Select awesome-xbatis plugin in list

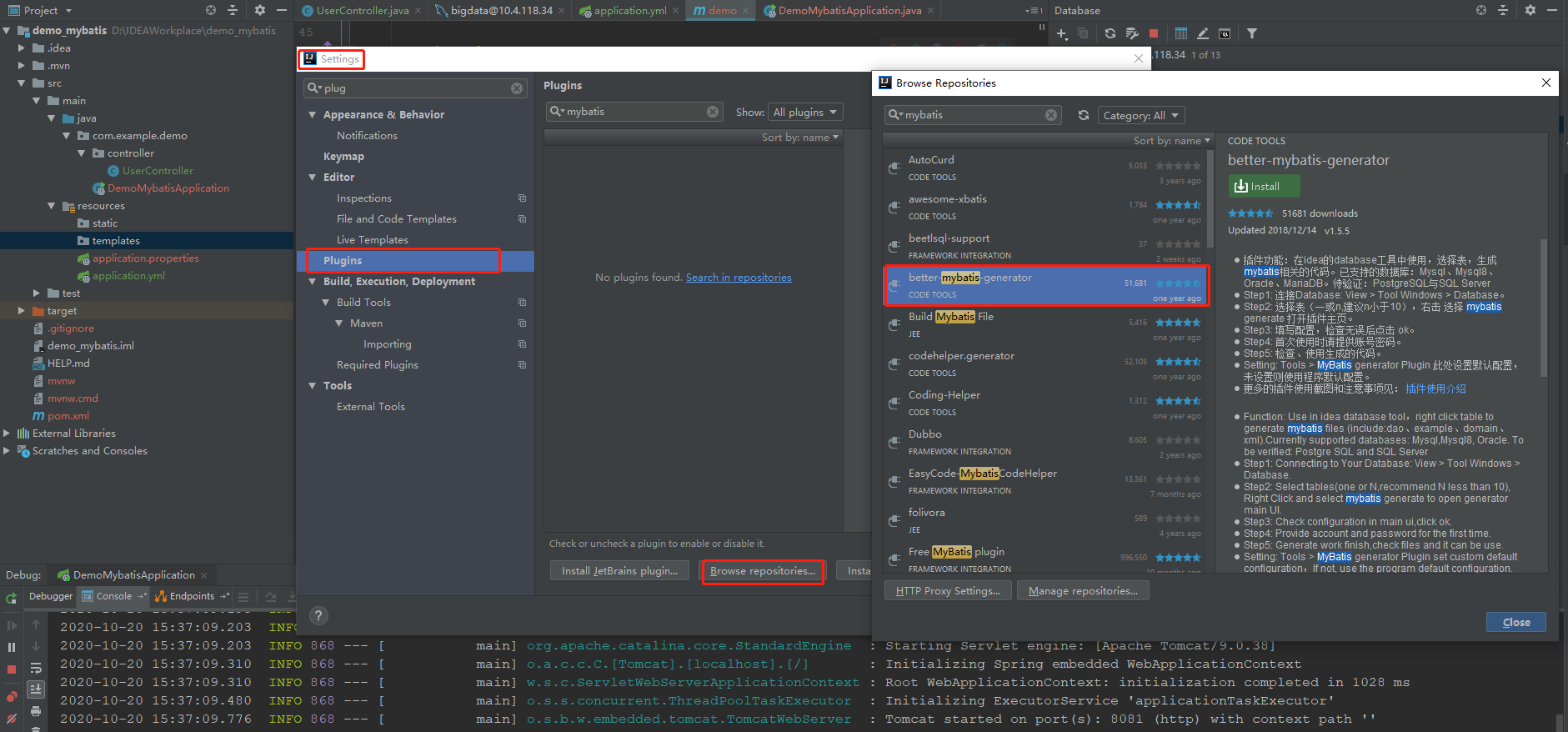[x=1045, y=208]
